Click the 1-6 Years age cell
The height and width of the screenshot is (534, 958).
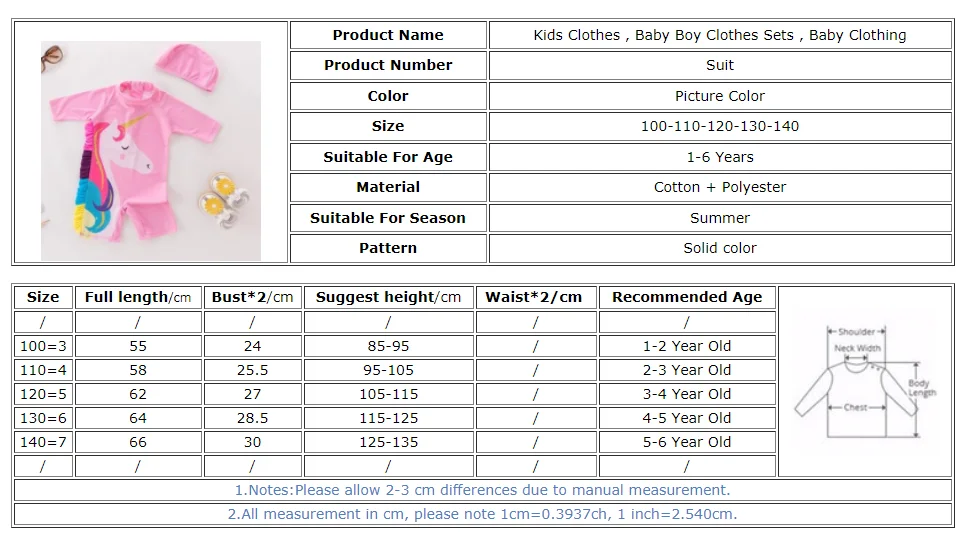click(x=719, y=157)
